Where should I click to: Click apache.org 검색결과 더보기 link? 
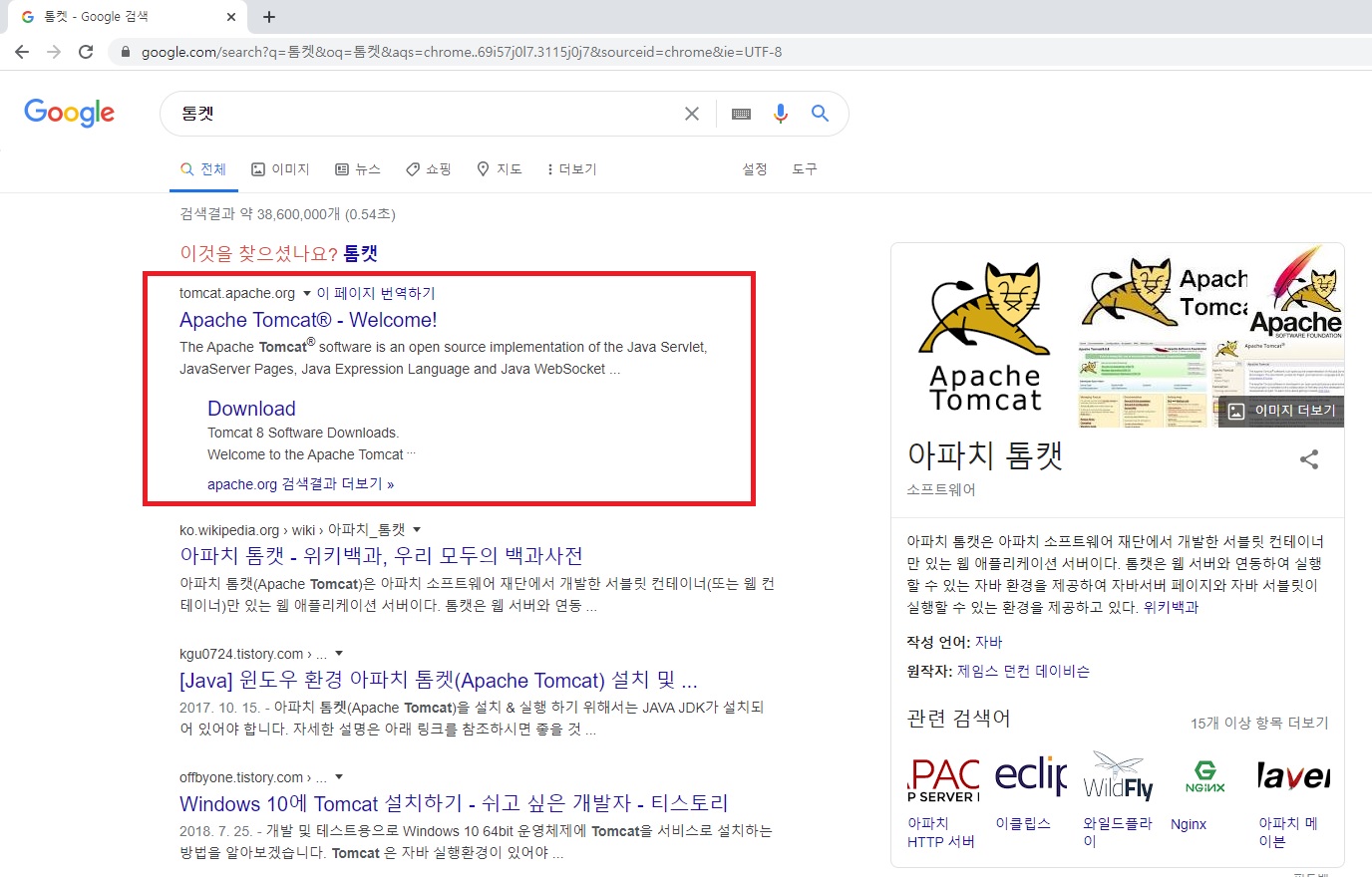pos(300,484)
